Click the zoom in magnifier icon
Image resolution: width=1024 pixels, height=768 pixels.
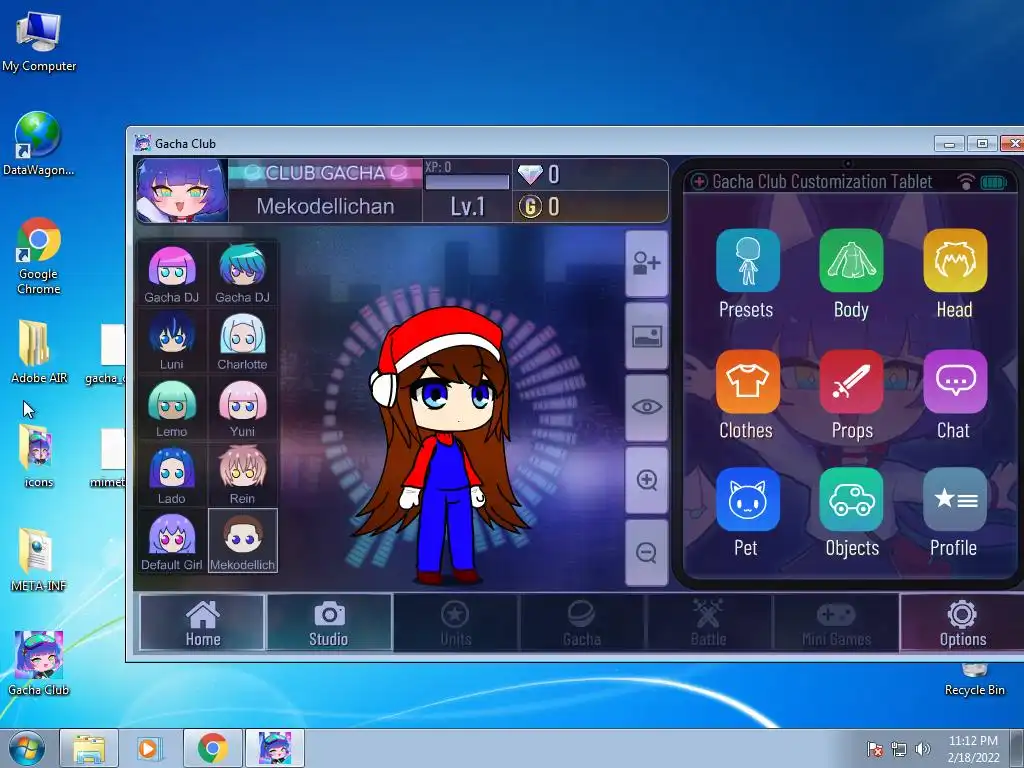(x=647, y=480)
